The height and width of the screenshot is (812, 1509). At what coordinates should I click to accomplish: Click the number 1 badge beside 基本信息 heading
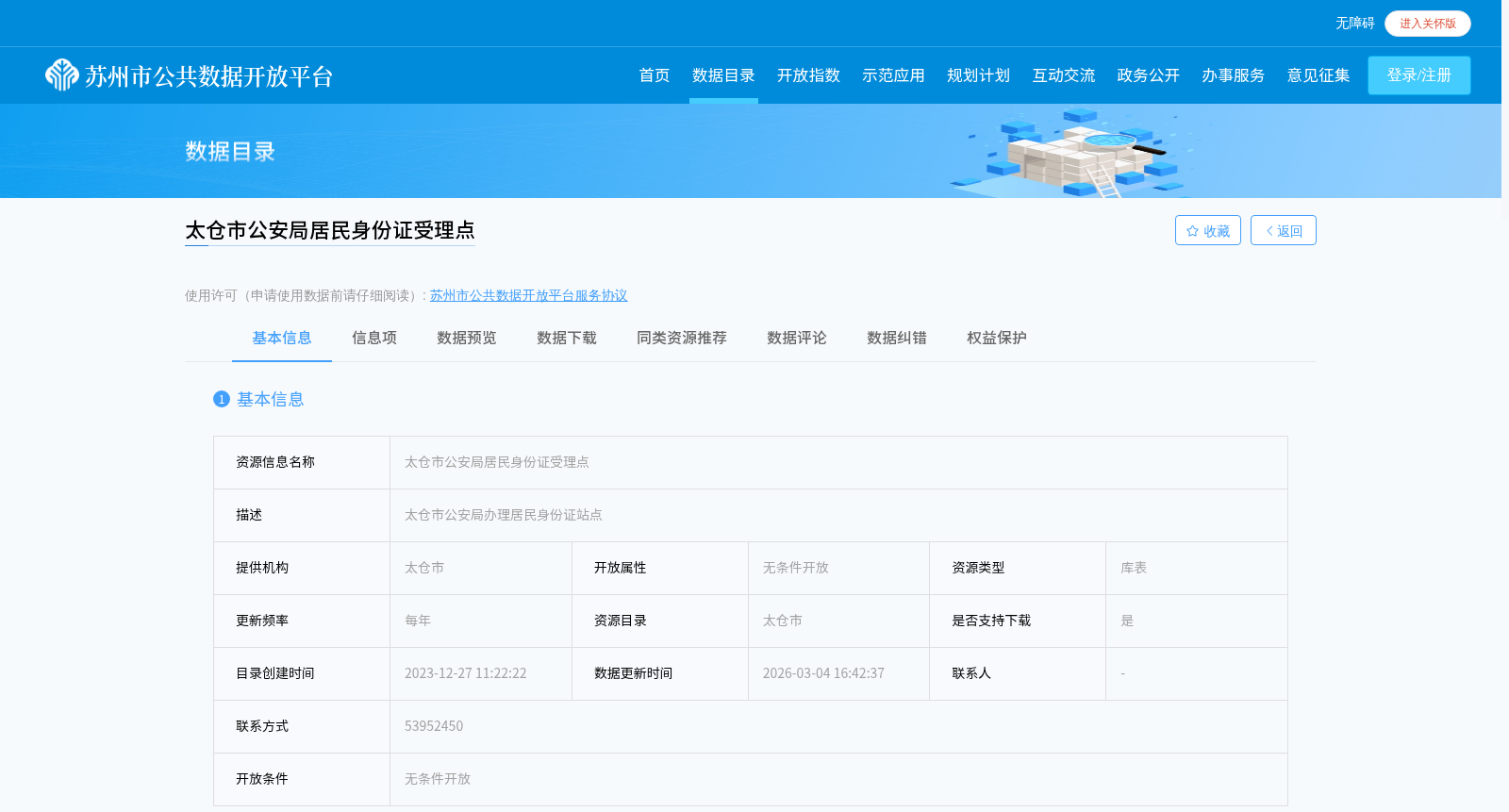222,399
